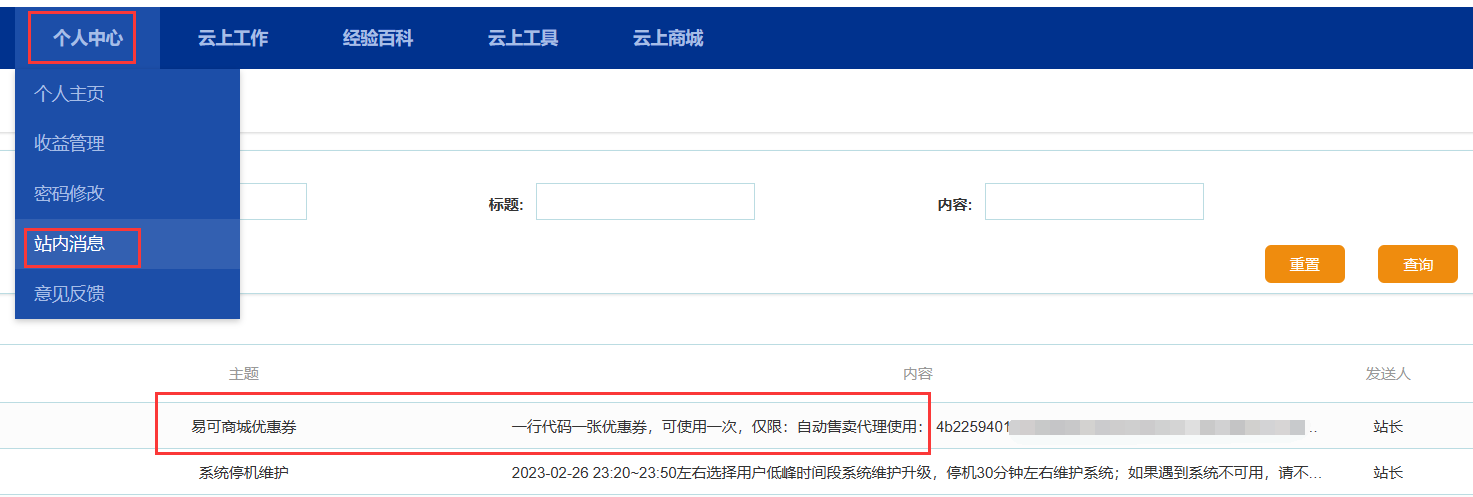Open 意见反馈 from the dropdown menu
The height and width of the screenshot is (497, 1473).
click(x=69, y=294)
